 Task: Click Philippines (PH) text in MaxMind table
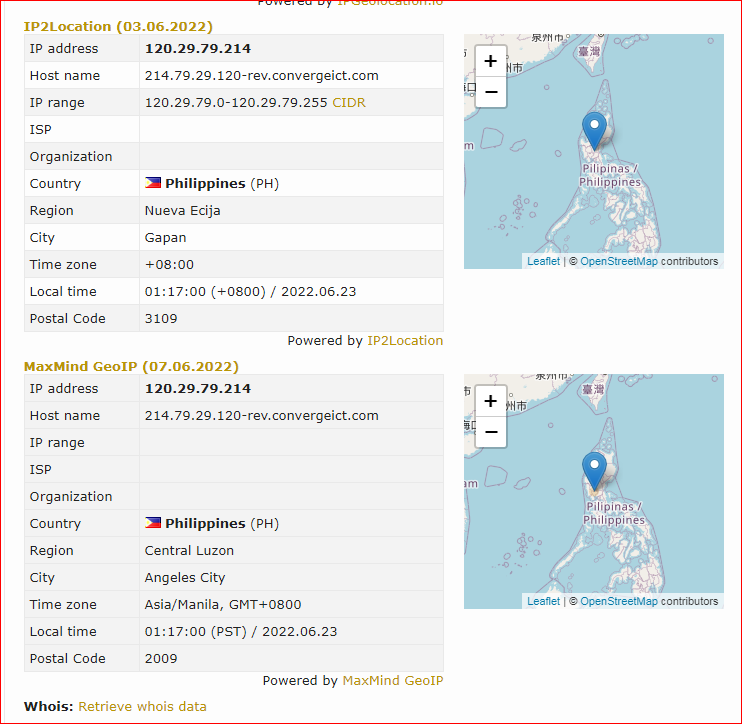[x=222, y=523]
